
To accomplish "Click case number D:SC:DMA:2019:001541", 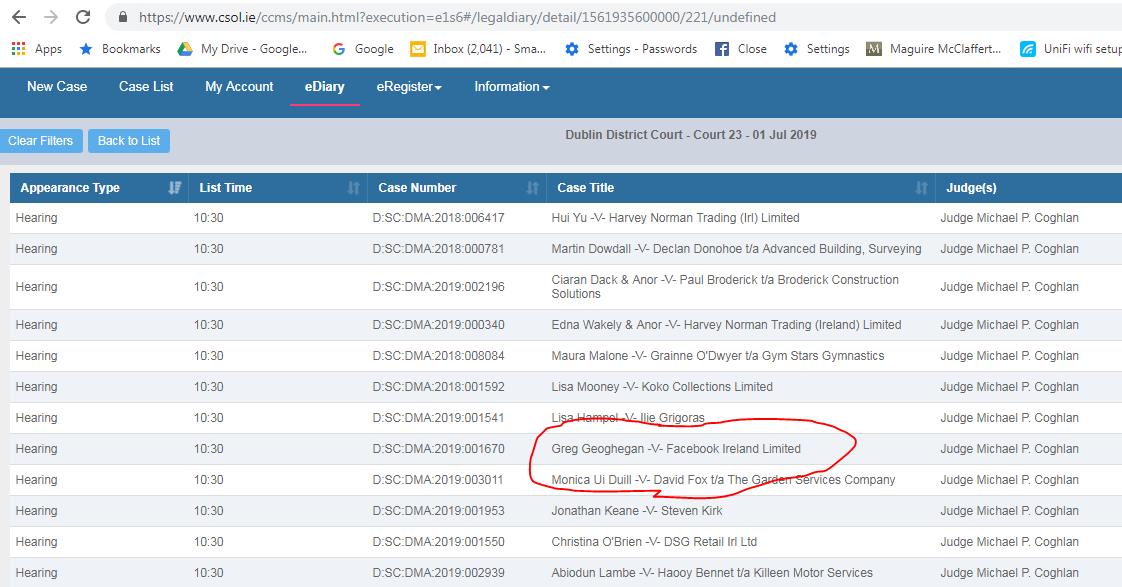I will click(x=439, y=417).
